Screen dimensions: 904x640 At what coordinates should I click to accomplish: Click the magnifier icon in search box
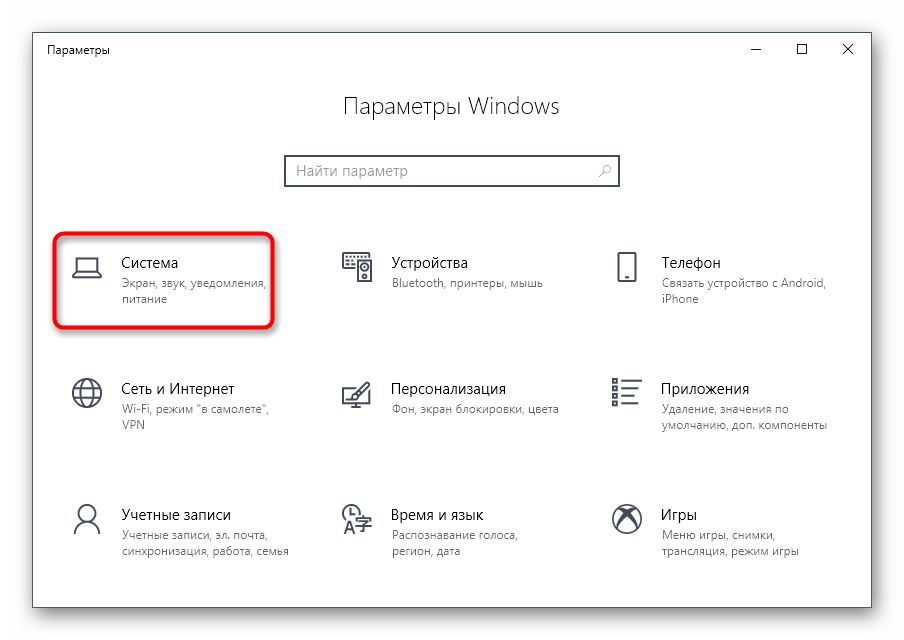tap(605, 171)
